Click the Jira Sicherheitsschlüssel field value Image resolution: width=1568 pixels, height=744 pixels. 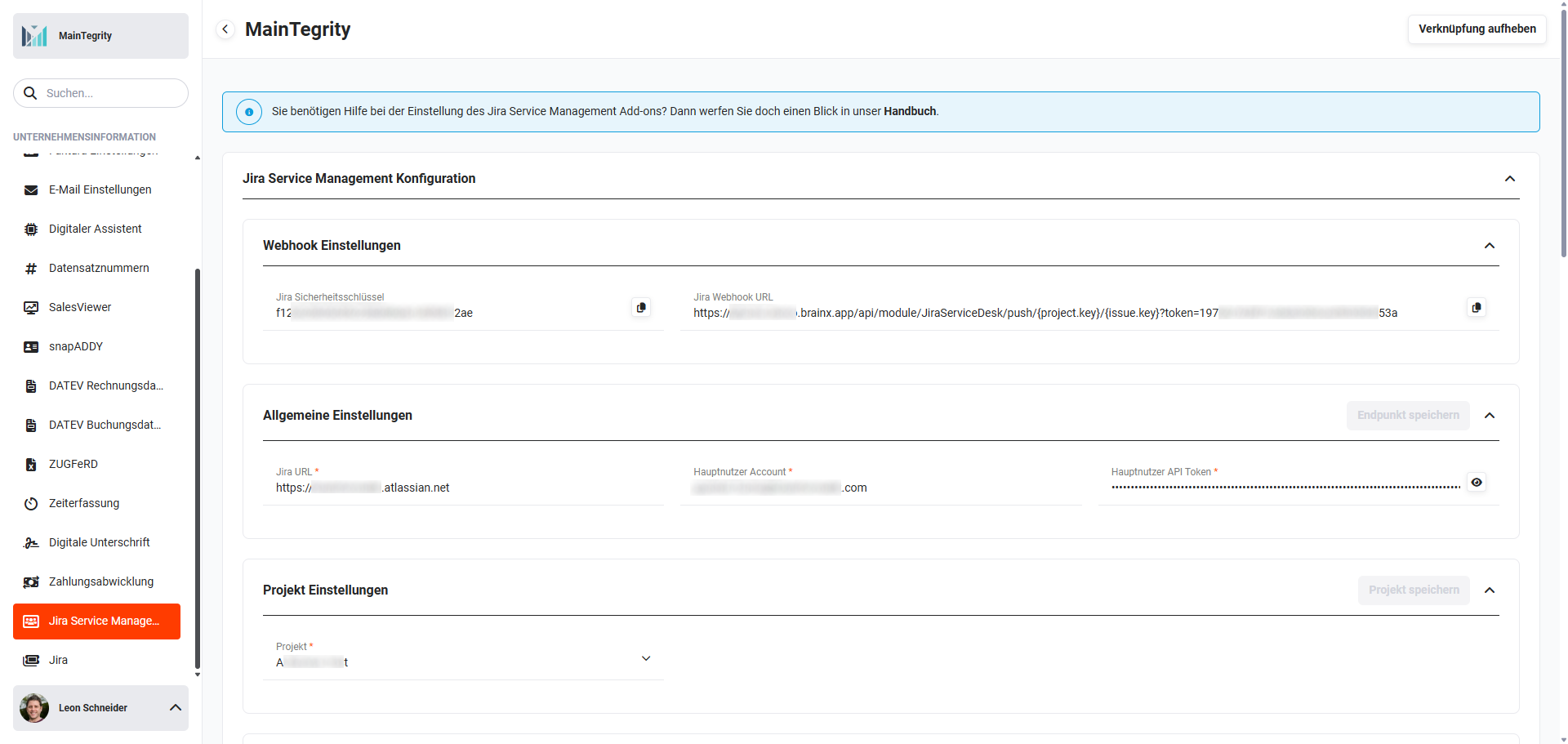tap(374, 313)
